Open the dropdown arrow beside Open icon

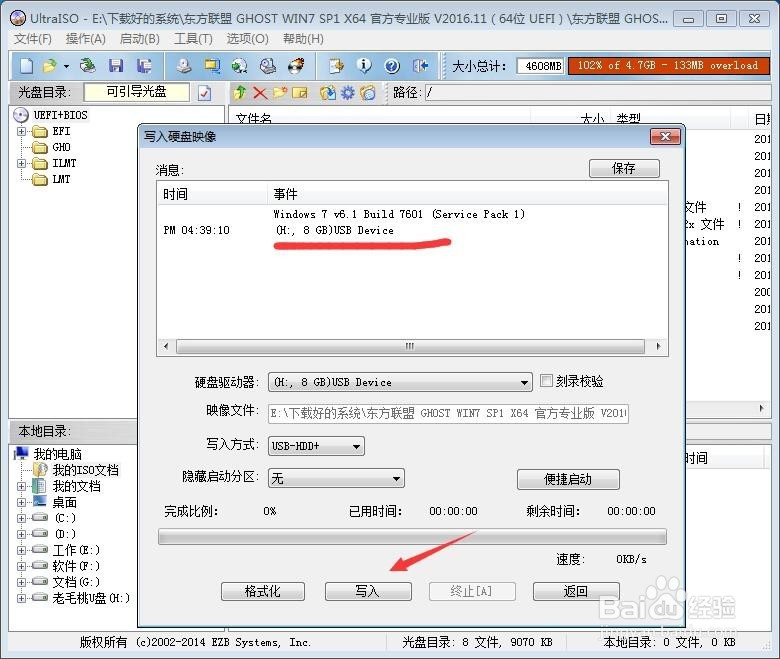pos(66,66)
